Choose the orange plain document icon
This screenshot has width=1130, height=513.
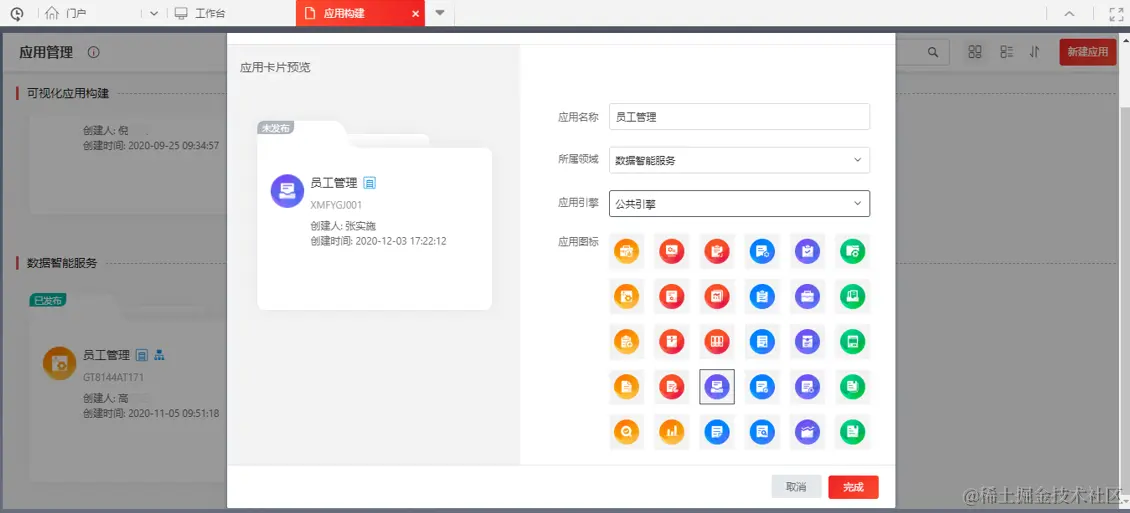coord(626,387)
